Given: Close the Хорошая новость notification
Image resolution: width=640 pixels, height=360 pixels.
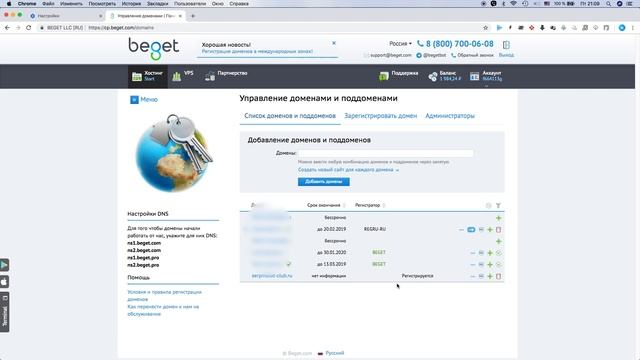Looking at the screenshot, I should [x=334, y=43].
